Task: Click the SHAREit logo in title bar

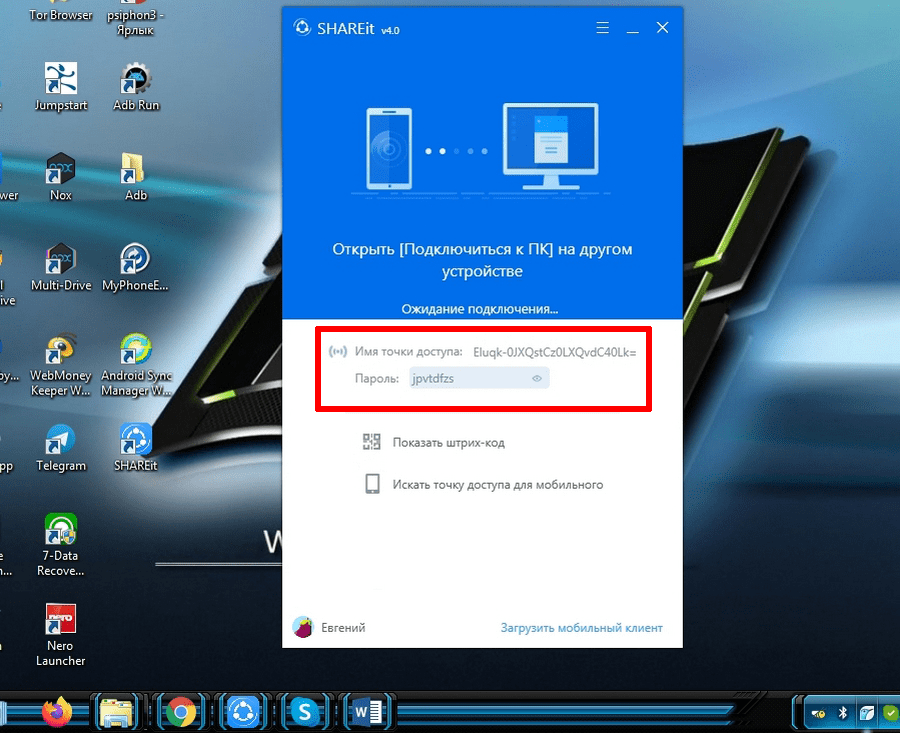Action: point(302,27)
